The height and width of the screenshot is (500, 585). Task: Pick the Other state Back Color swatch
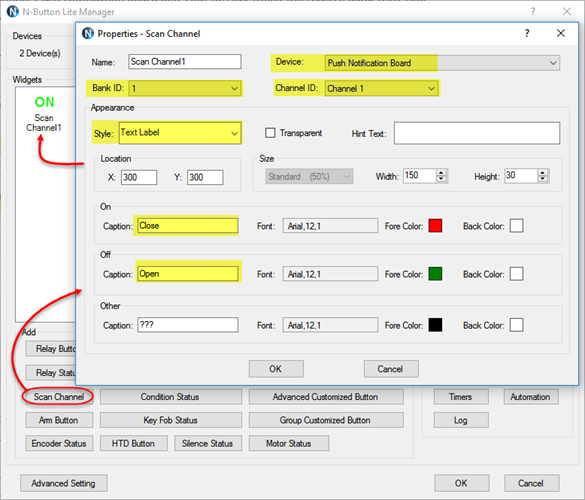coord(516,325)
